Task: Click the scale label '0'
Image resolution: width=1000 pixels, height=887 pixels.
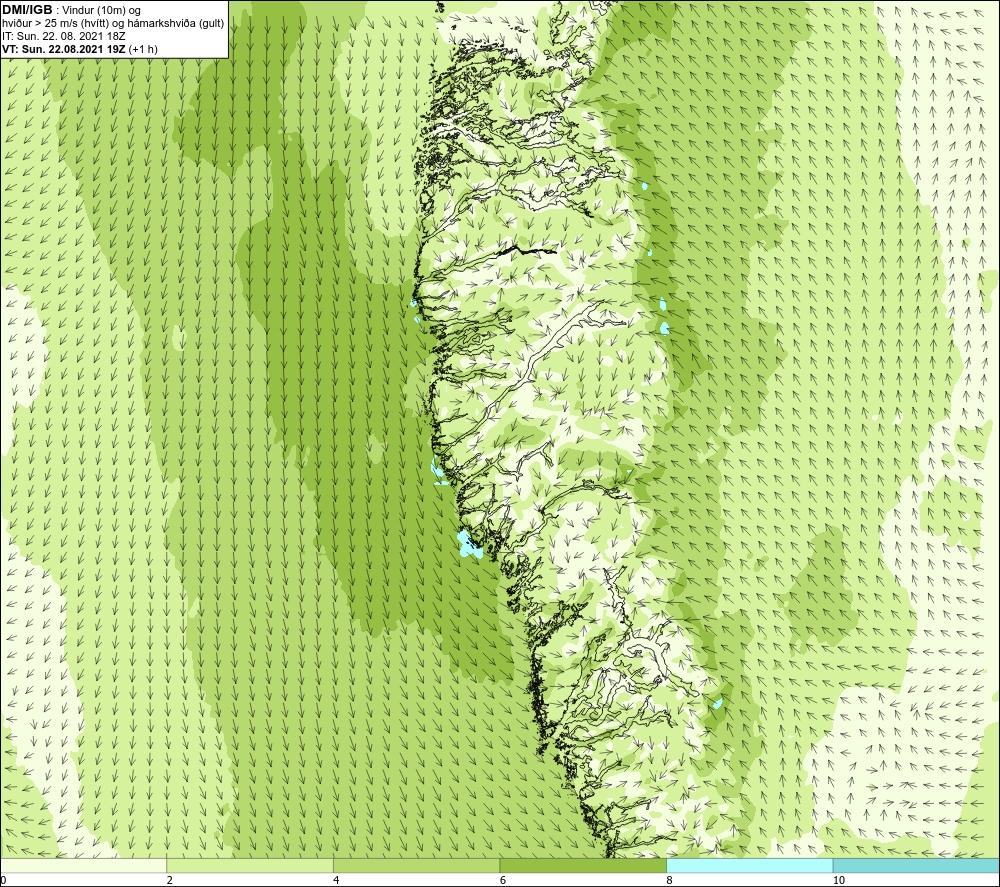Action: coord(3,881)
